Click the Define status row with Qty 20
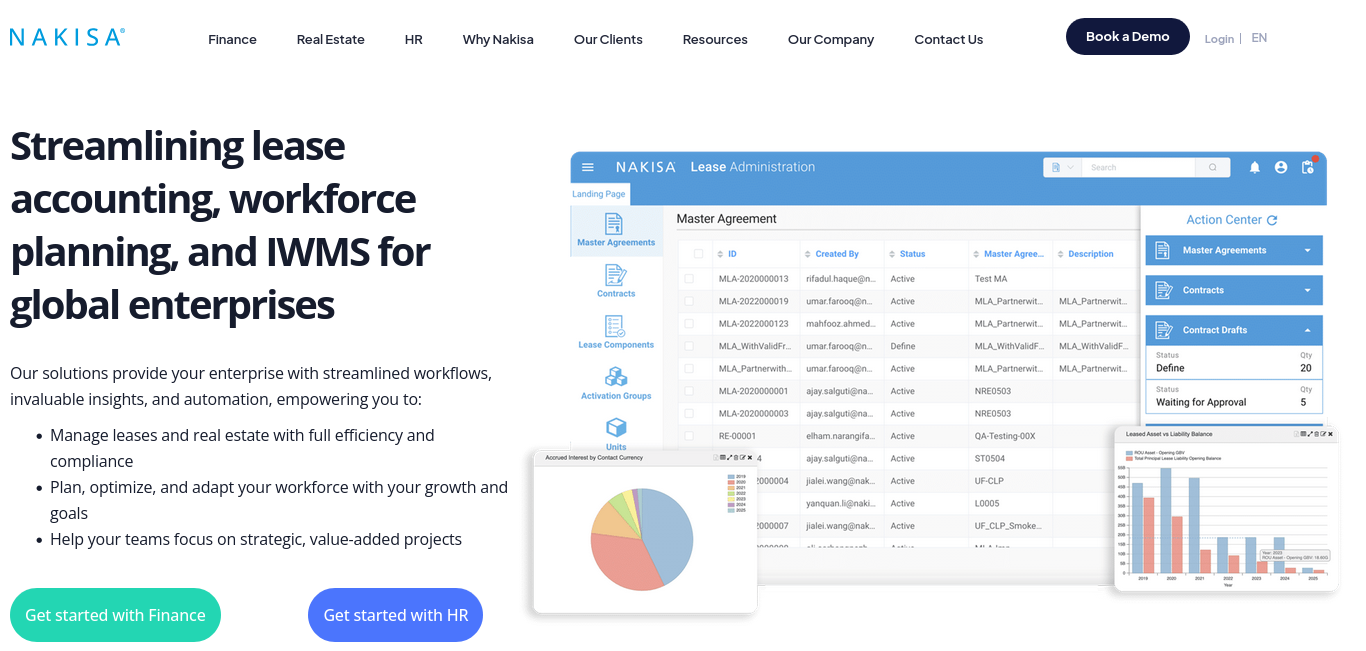 click(x=1234, y=362)
